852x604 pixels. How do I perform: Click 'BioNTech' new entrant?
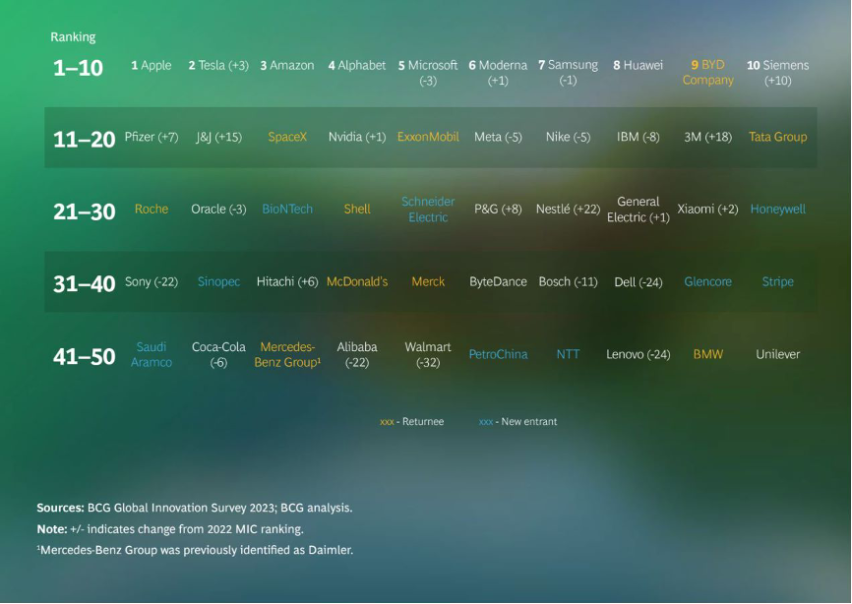point(287,209)
